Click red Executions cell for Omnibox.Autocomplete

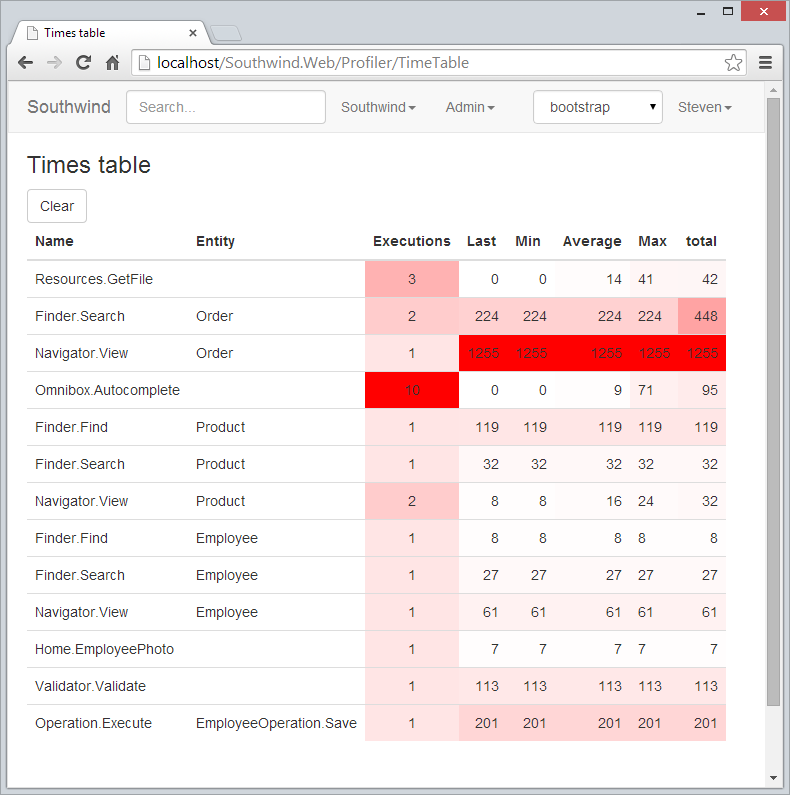(412, 390)
